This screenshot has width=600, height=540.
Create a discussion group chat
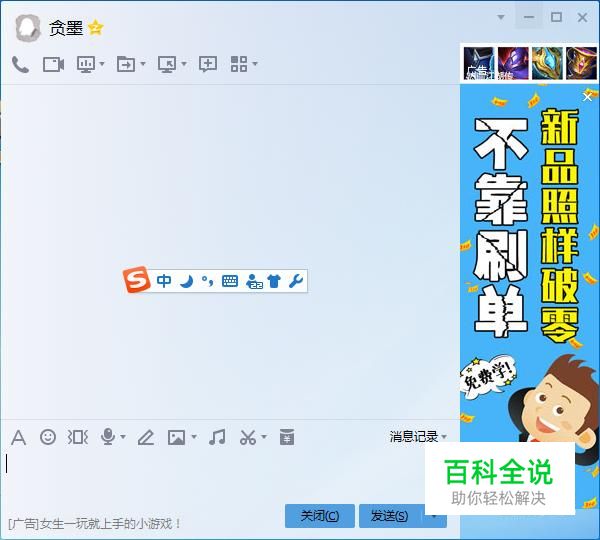coord(208,64)
